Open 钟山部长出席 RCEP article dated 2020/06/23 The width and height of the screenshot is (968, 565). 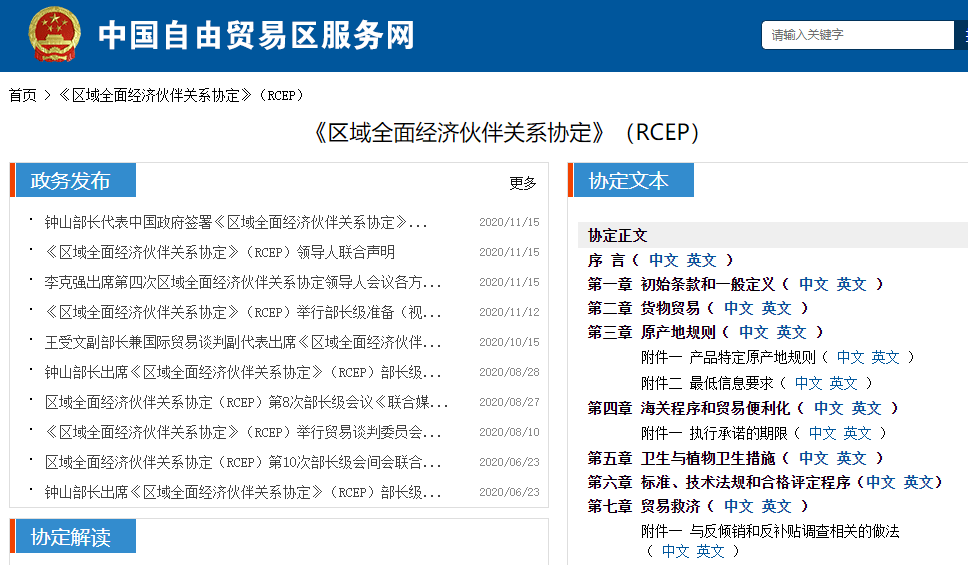click(243, 493)
